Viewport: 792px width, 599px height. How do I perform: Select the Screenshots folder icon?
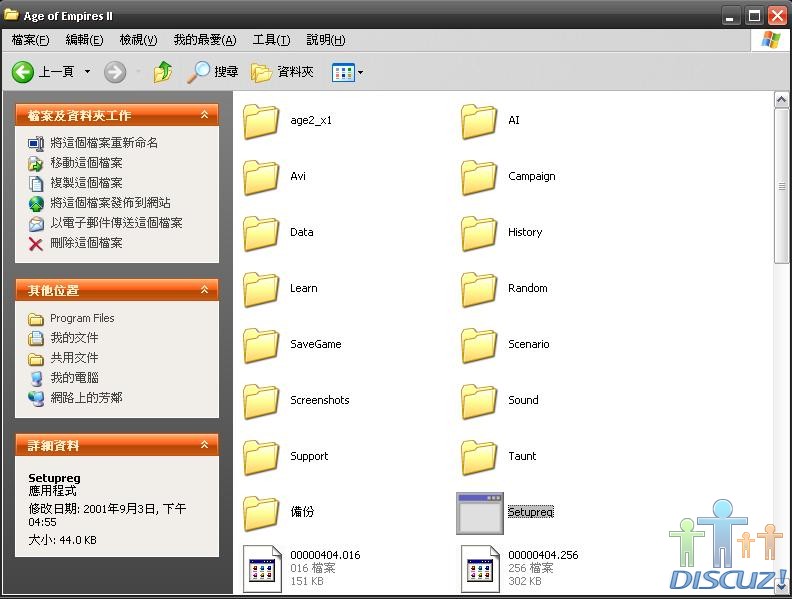(261, 402)
